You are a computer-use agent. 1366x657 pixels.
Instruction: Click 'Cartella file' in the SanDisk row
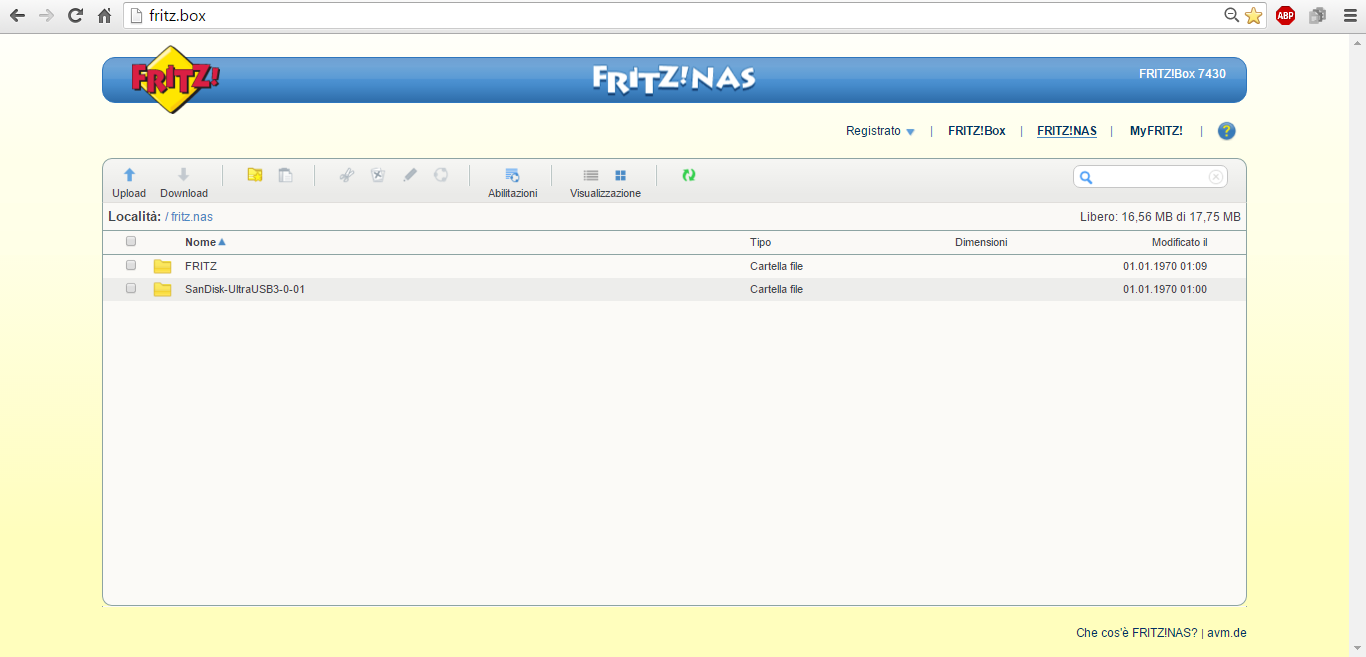(776, 289)
